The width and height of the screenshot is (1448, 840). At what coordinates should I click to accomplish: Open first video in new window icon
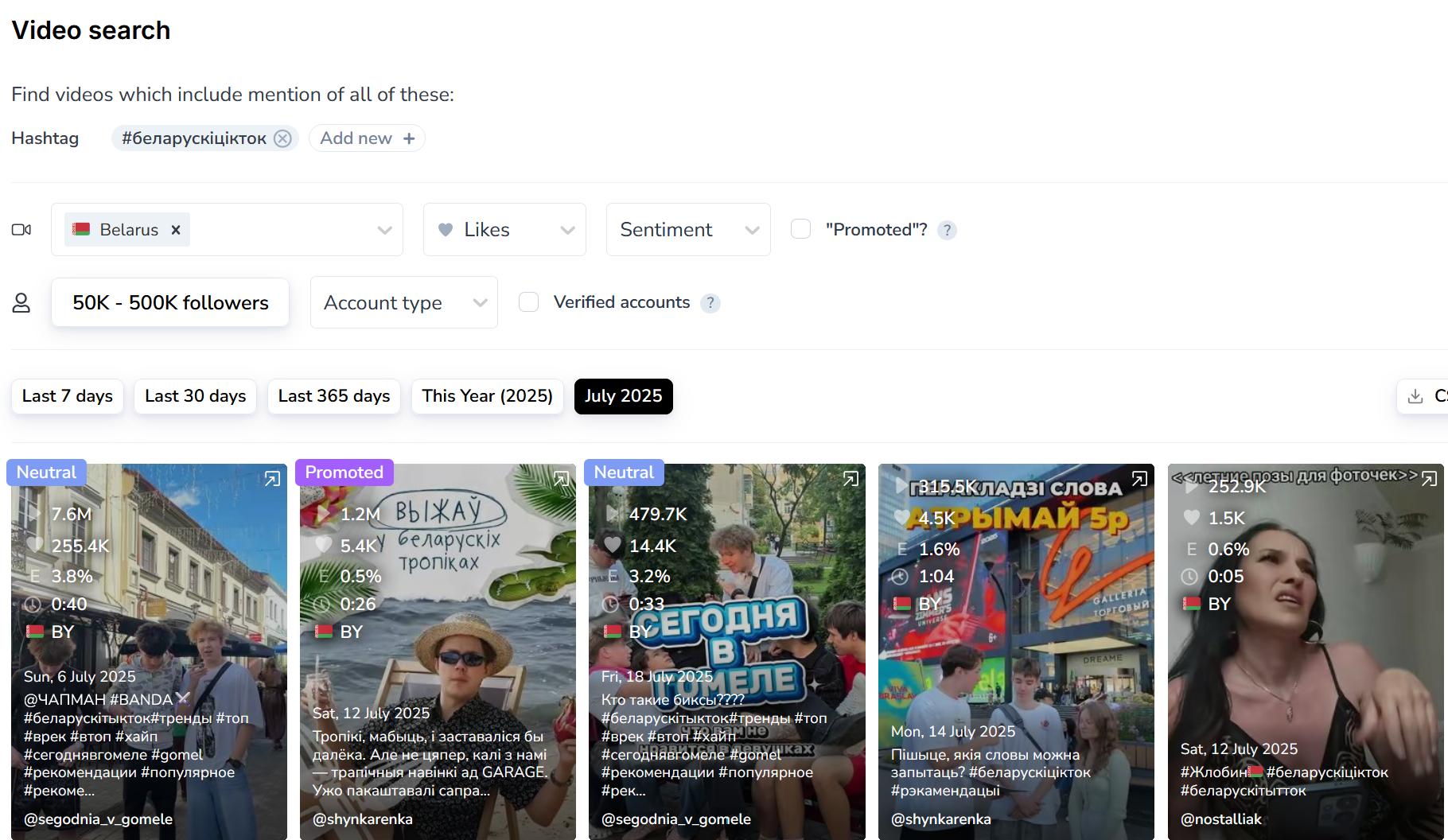coord(272,479)
